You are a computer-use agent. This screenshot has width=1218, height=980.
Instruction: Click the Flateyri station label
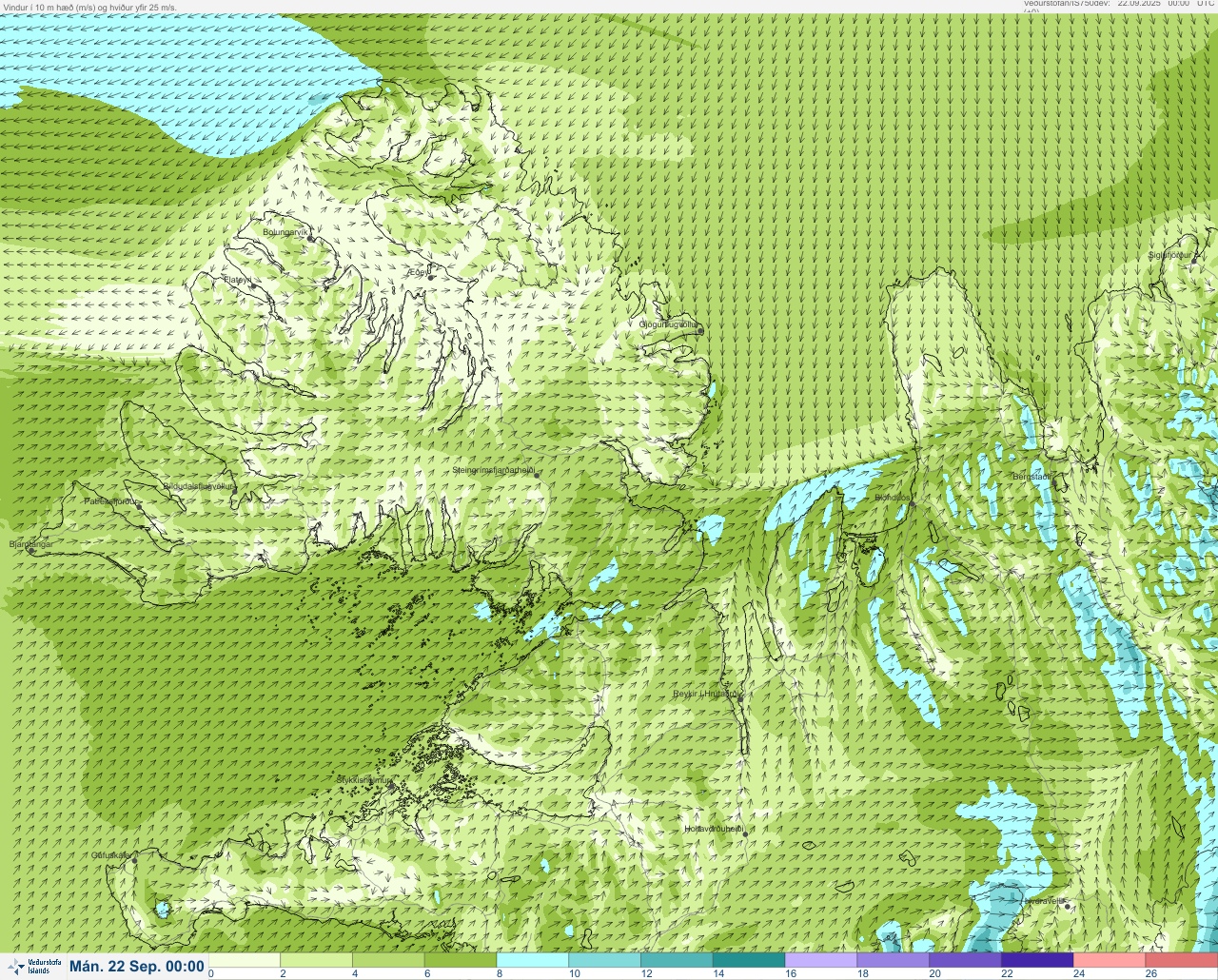[x=237, y=280]
